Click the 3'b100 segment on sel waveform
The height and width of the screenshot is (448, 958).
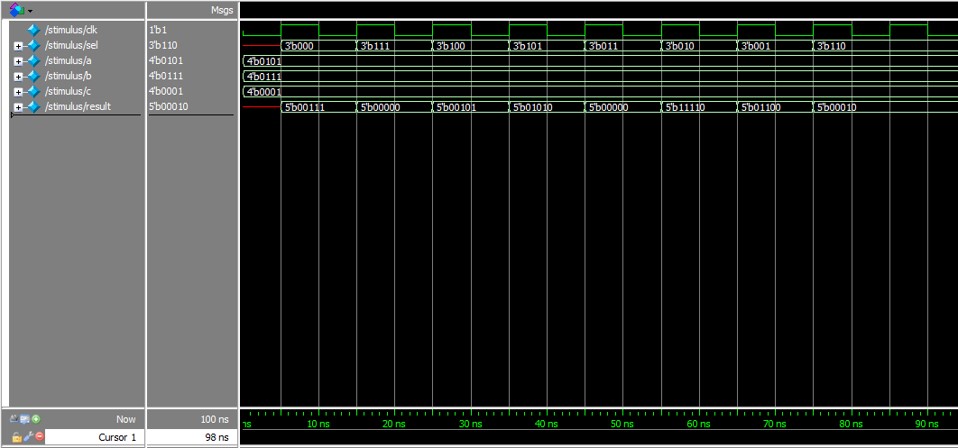coord(470,46)
